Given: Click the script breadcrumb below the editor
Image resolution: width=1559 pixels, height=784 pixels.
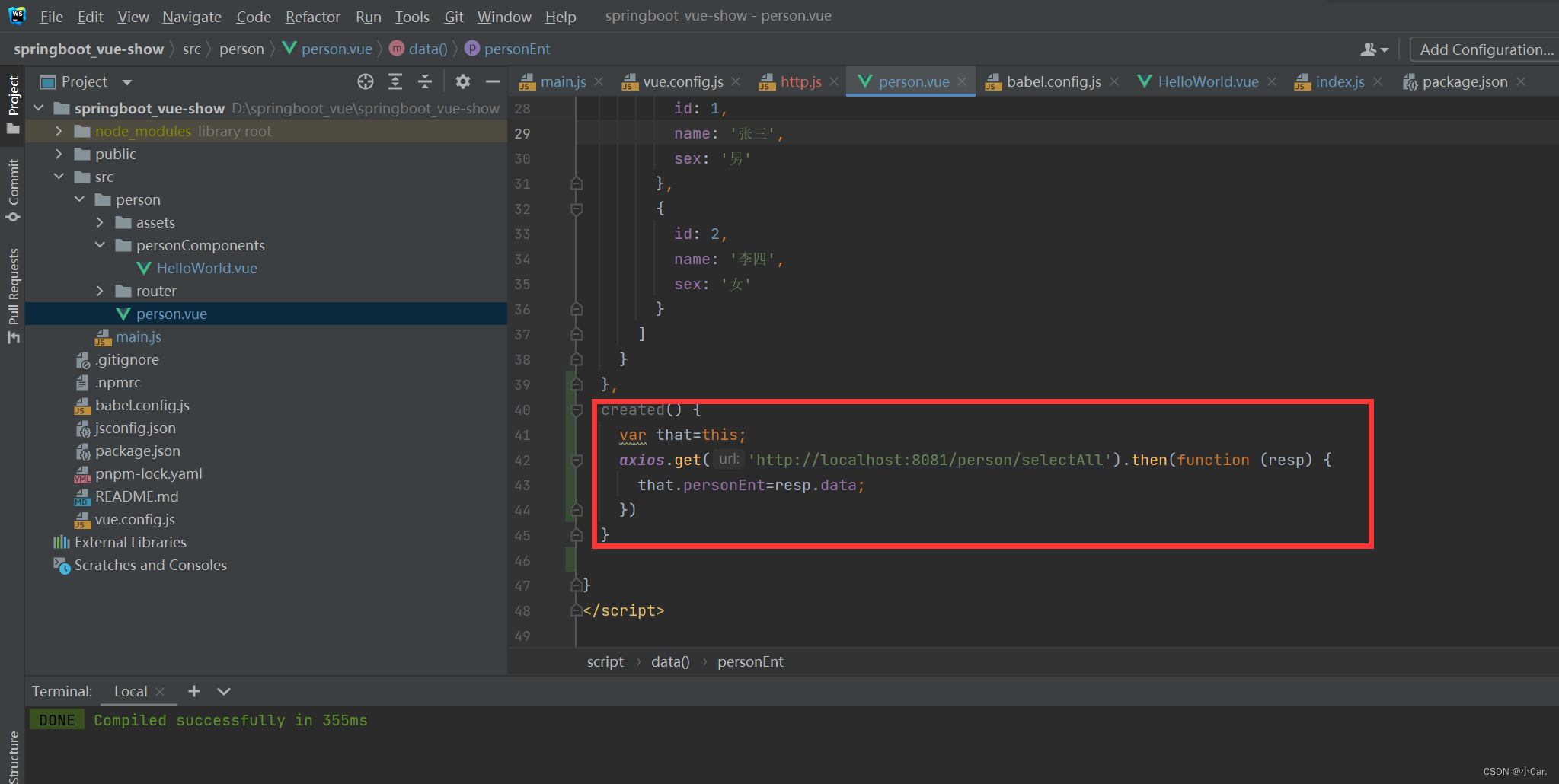Looking at the screenshot, I should (605, 661).
